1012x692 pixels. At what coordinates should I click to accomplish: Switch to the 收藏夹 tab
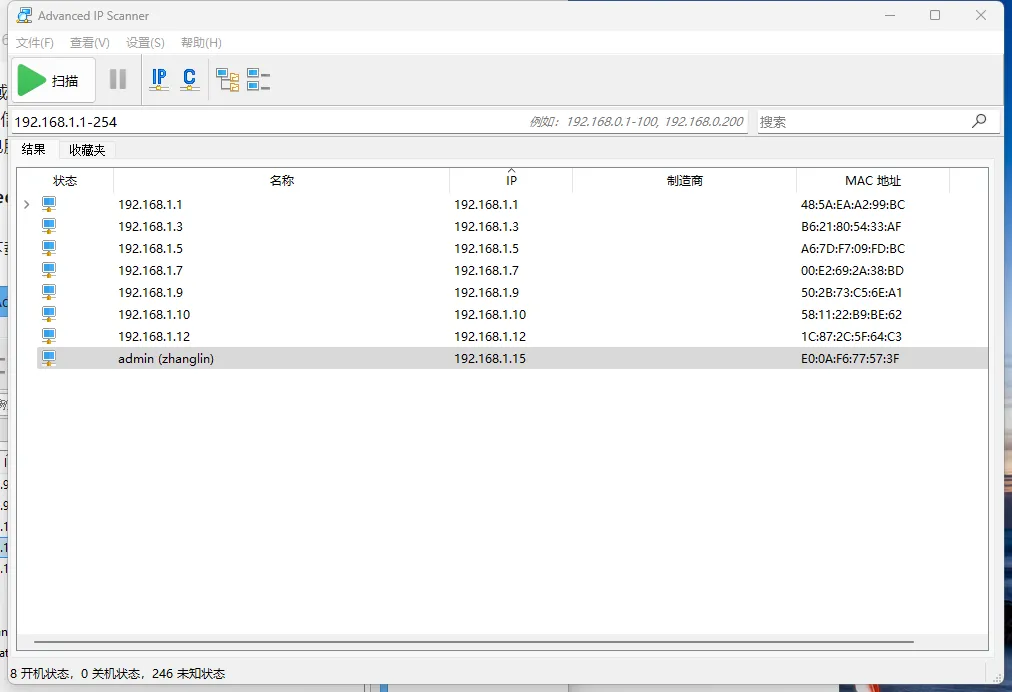coord(87,150)
